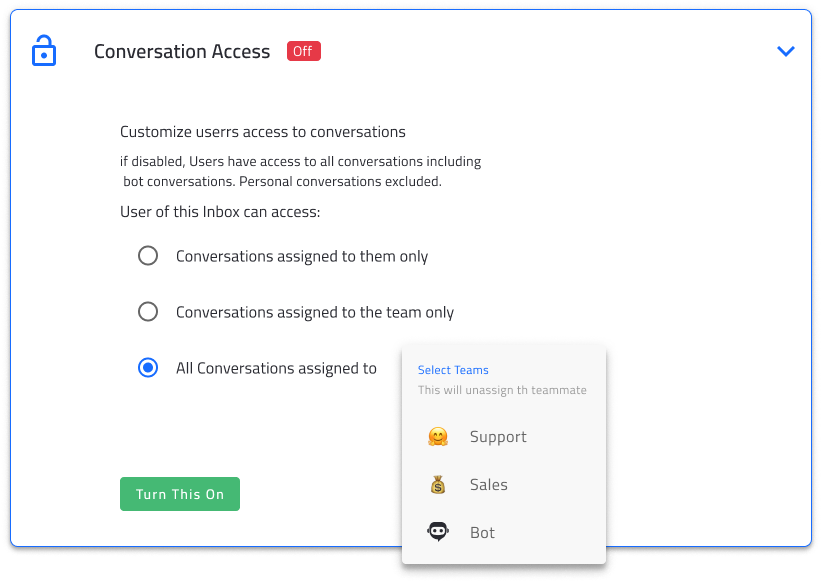Screen dimensions: 822x582
Task: Click the 'All Conversations assigned to' label
Action: [x=276, y=368]
